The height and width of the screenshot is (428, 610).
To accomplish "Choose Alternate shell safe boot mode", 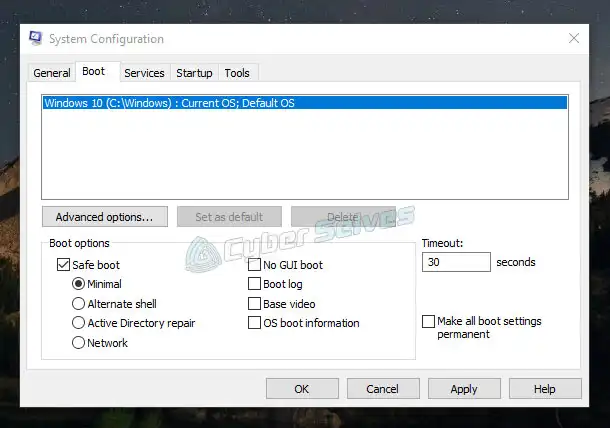I will pos(78,303).
